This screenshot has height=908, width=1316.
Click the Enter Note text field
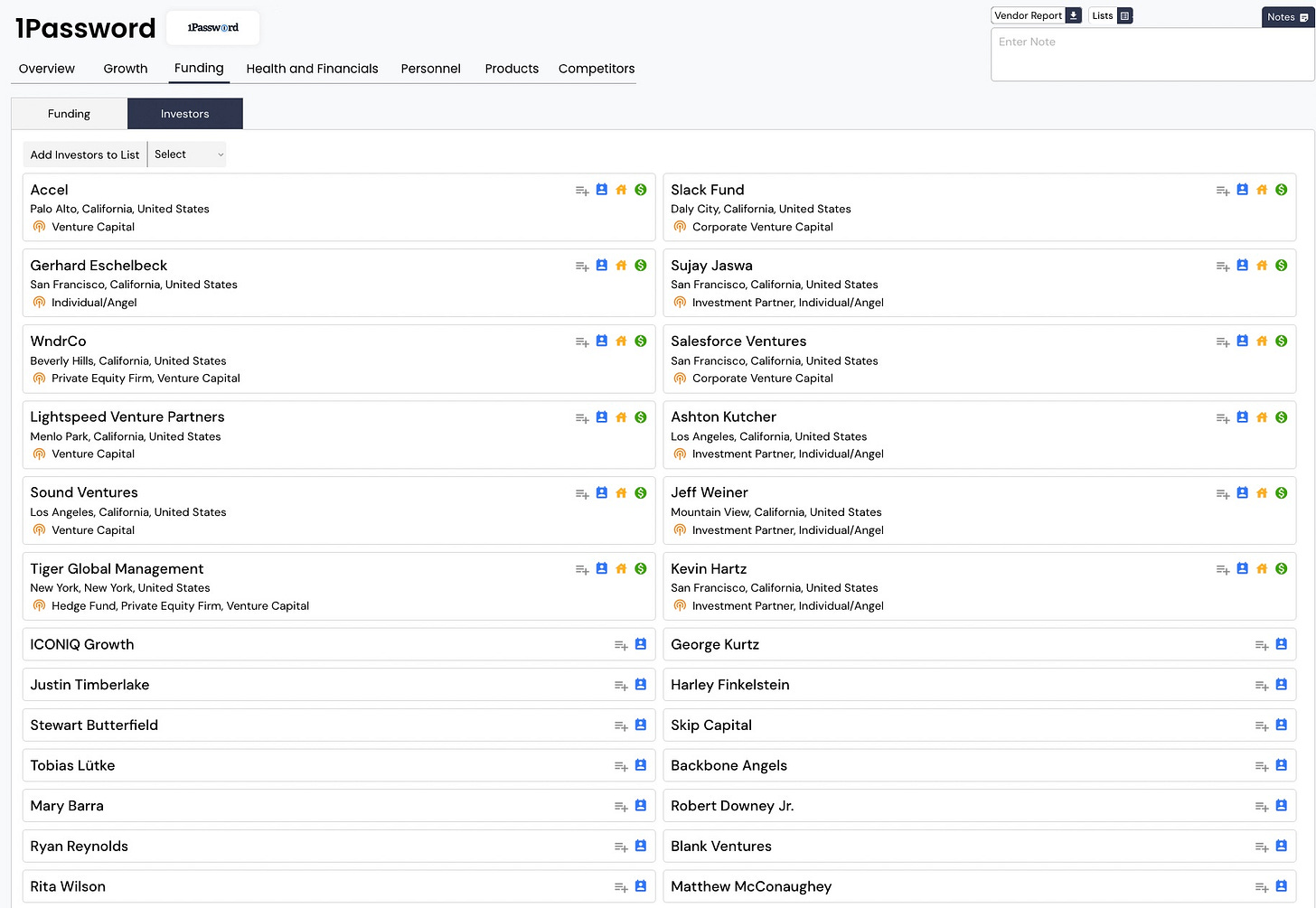[x=1152, y=54]
